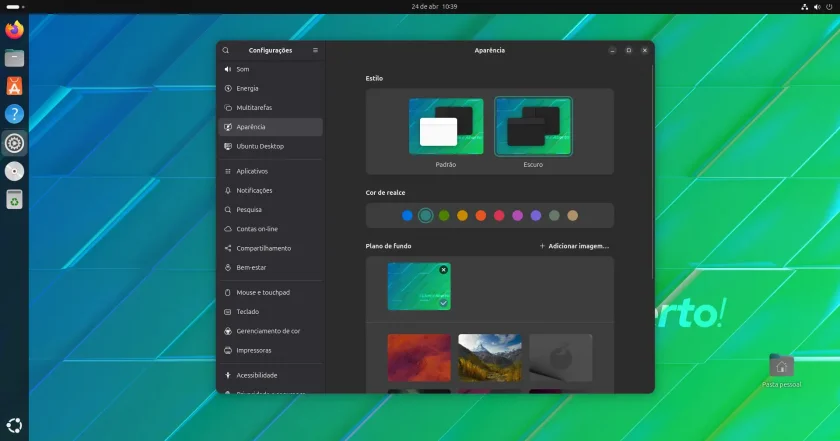Choose the teal accent color
Image resolution: width=840 pixels, height=441 pixels.
[x=425, y=215]
